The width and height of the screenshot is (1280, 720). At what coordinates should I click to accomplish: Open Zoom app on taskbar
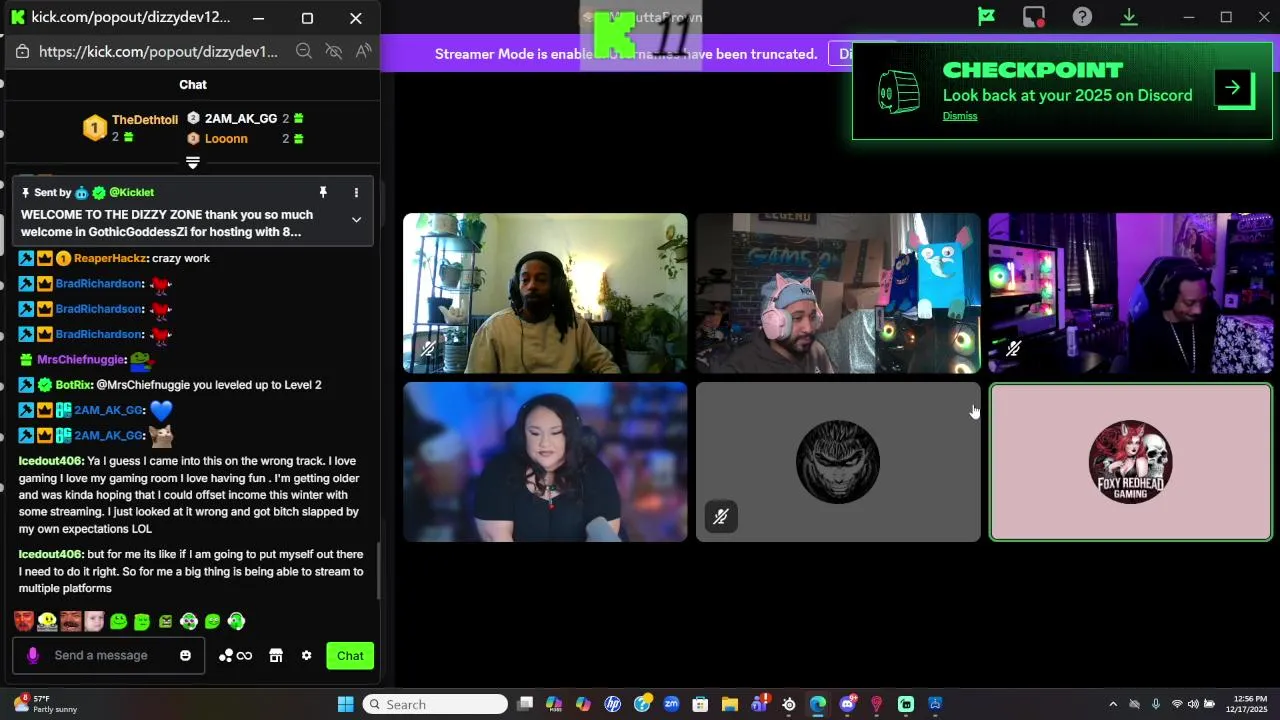tap(671, 704)
